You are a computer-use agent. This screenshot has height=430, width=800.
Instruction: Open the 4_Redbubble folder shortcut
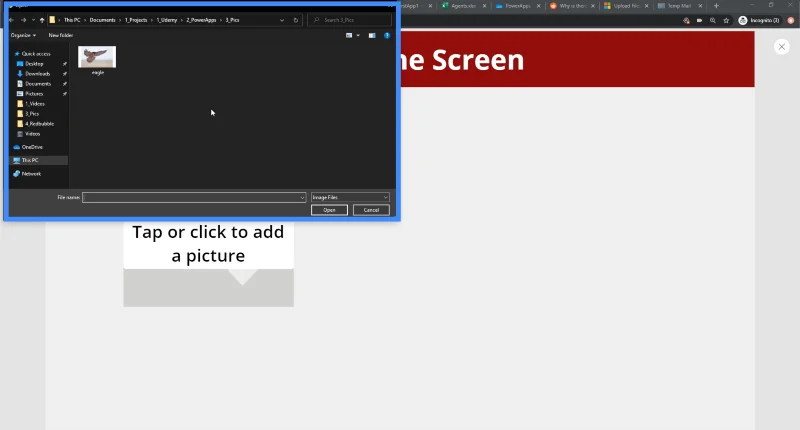(x=39, y=123)
